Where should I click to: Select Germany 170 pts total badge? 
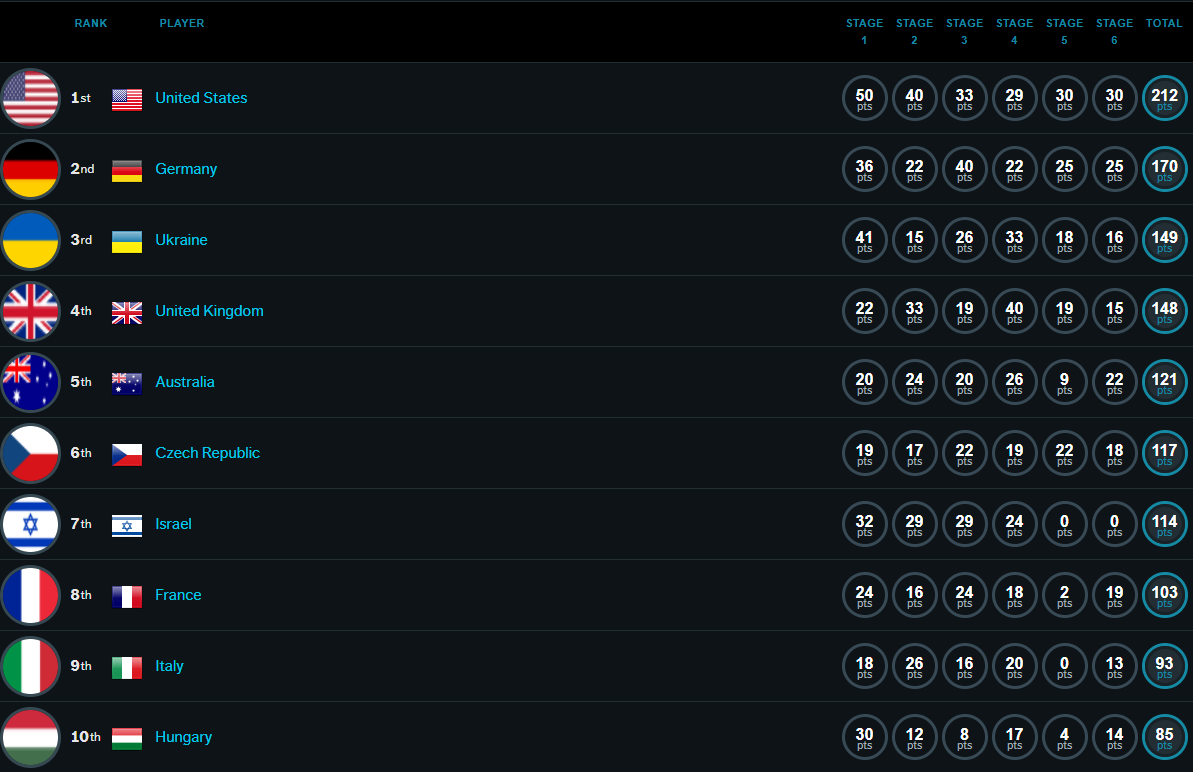[x=1165, y=169]
